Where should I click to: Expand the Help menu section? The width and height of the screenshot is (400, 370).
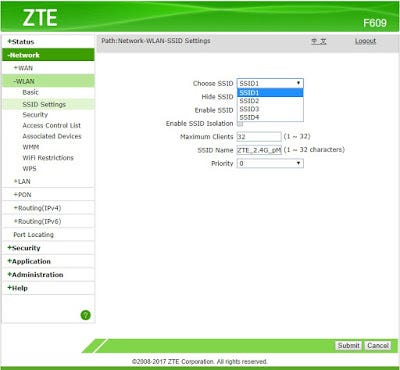point(17,288)
